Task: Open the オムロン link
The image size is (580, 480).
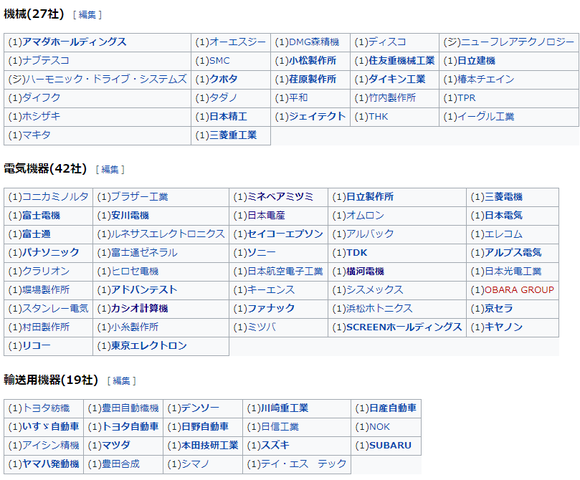Action: [365, 215]
